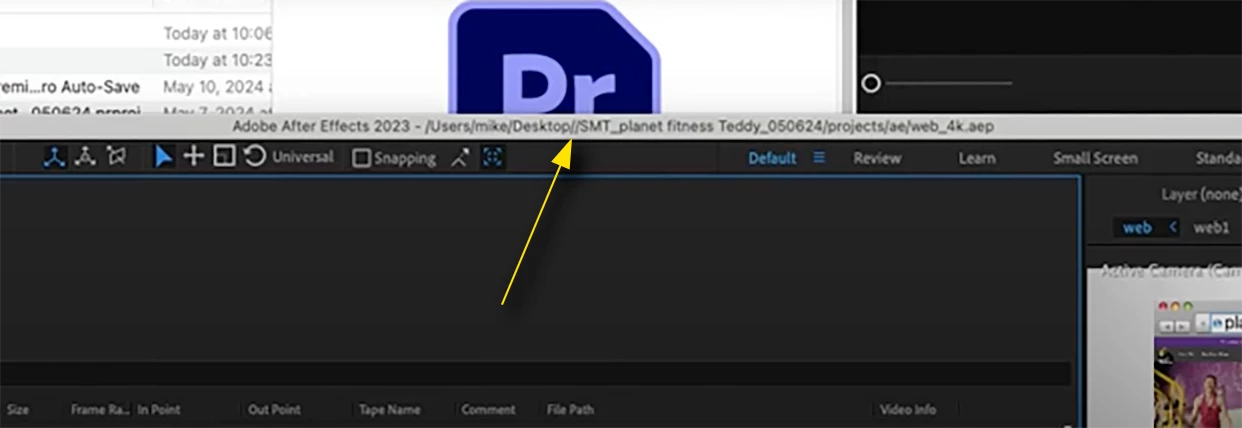Choose the Universal gizmo arrow tool
This screenshot has height=428, width=1242.
[x=164, y=157]
